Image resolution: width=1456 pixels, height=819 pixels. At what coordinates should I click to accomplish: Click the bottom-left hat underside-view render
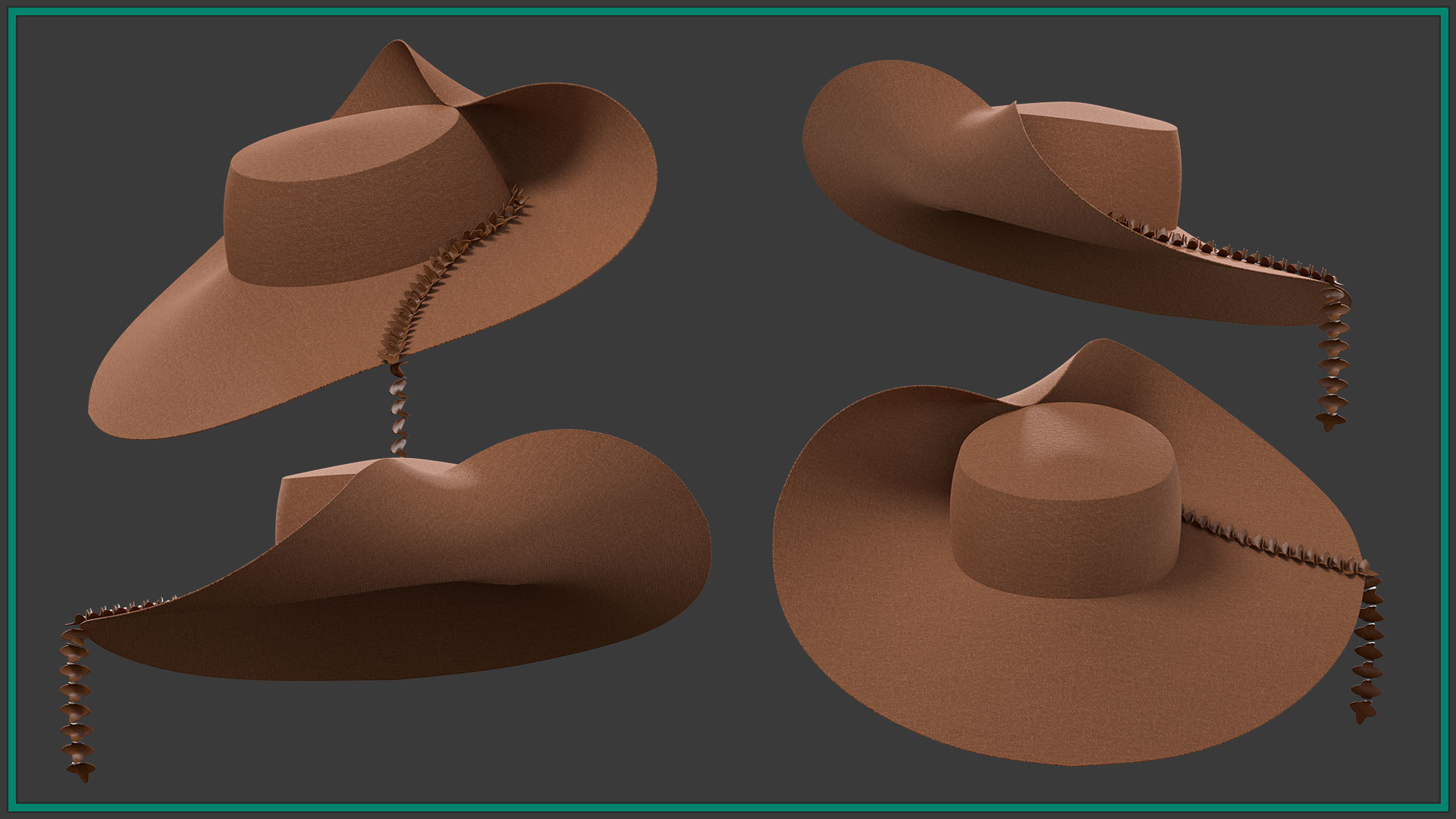[x=385, y=605]
